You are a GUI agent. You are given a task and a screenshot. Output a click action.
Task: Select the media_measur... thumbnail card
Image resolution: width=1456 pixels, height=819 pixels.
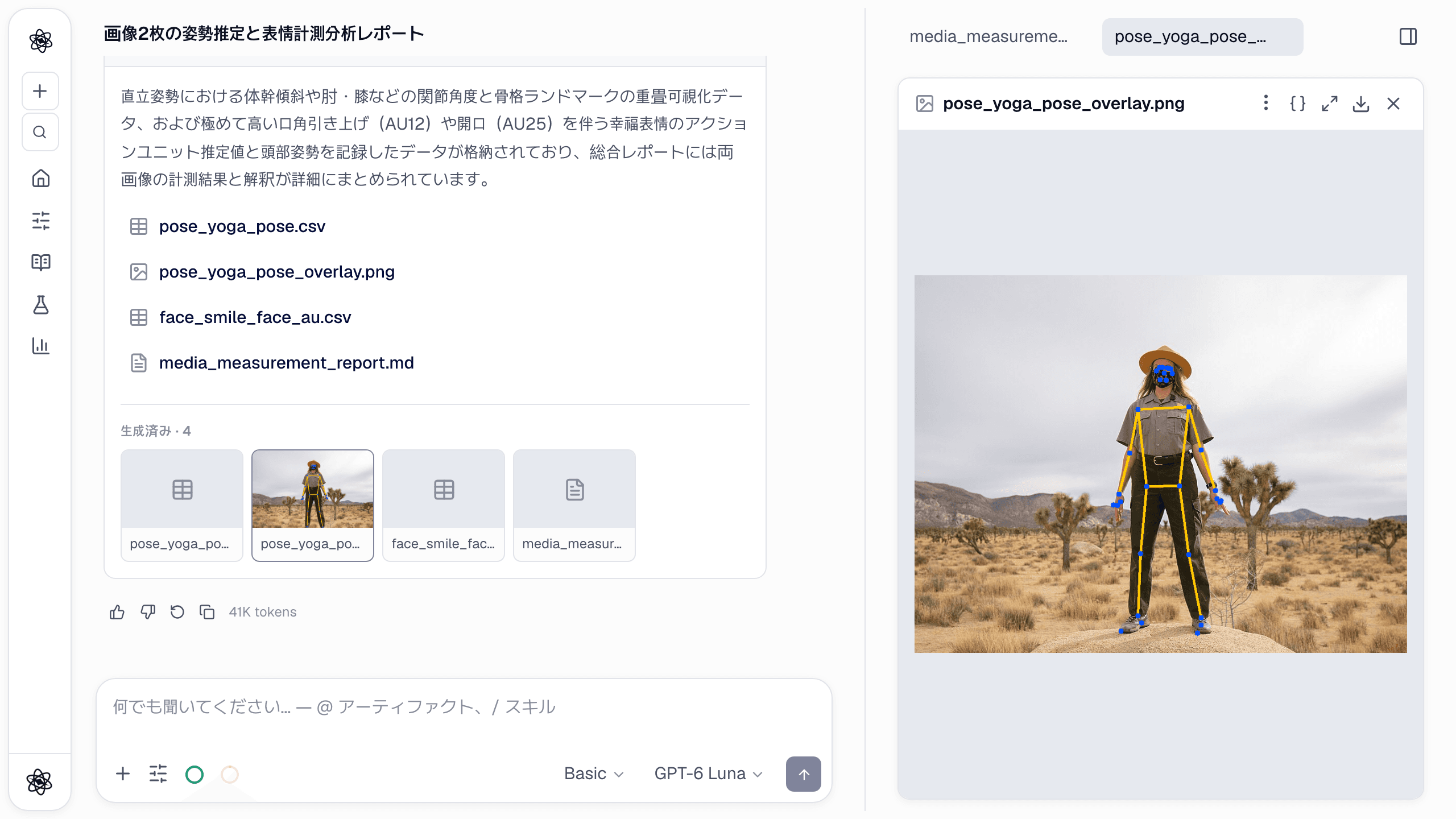574,505
